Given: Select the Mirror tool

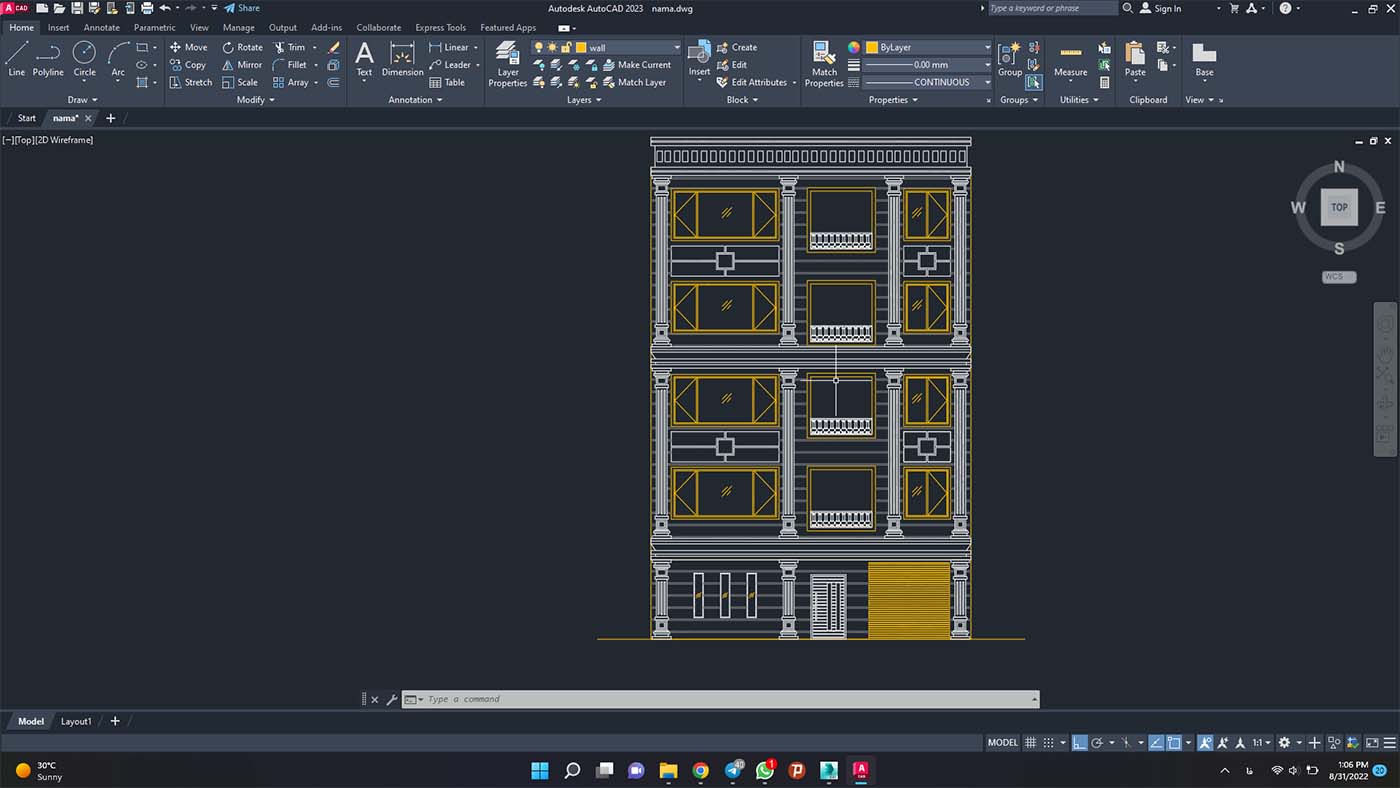Looking at the screenshot, I should (241, 65).
